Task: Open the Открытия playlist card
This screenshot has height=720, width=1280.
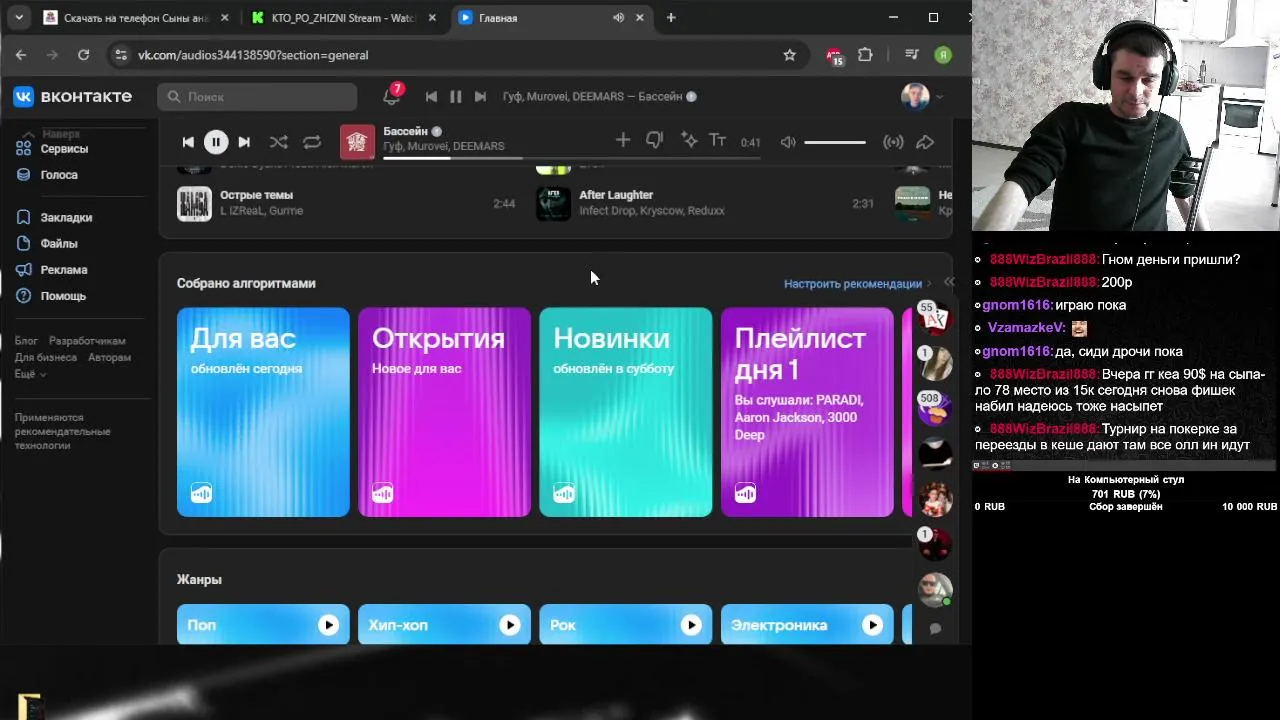Action: (444, 412)
